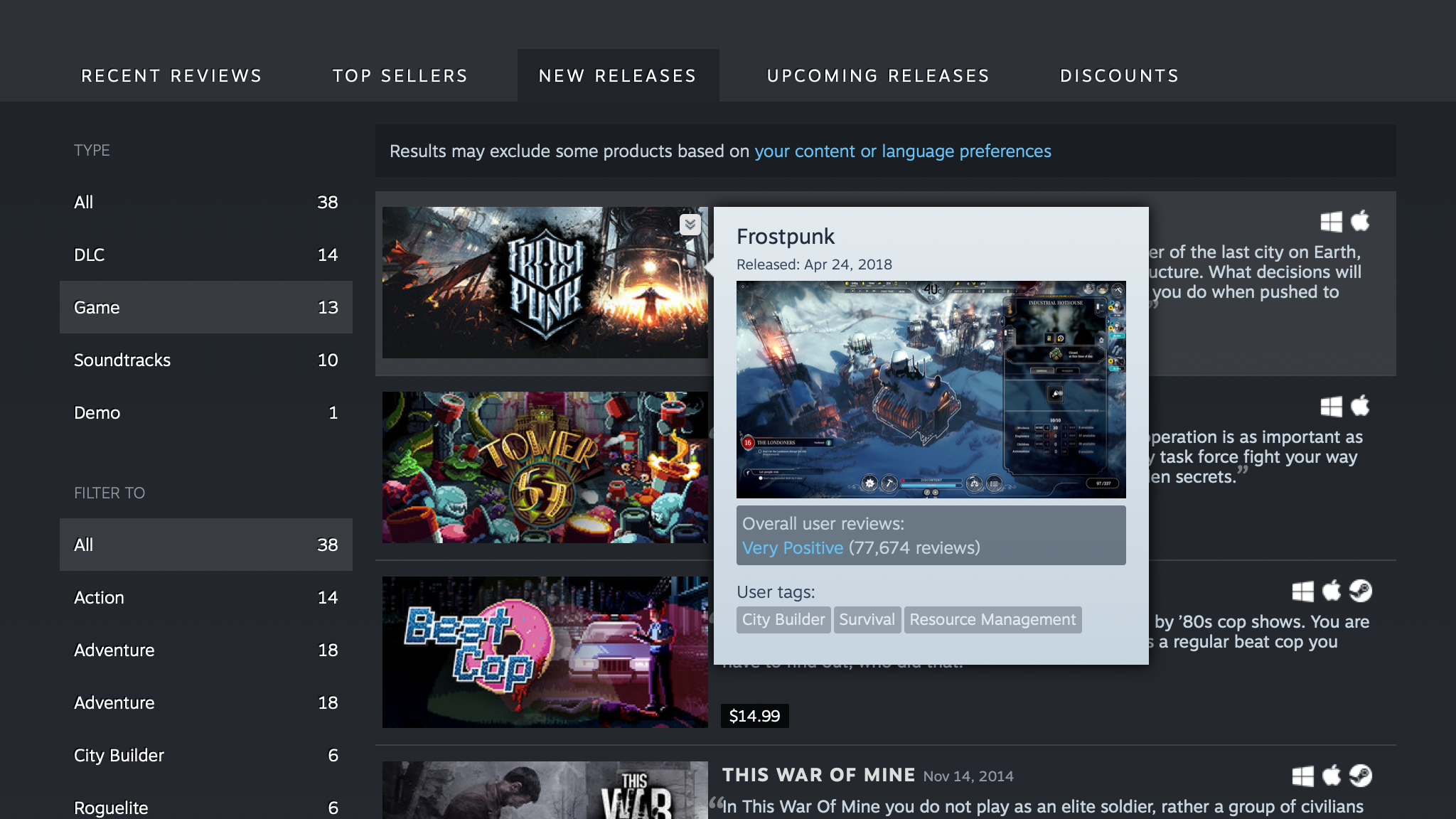This screenshot has width=1456, height=819.
Task: Select the New Releases tab
Action: click(x=617, y=75)
